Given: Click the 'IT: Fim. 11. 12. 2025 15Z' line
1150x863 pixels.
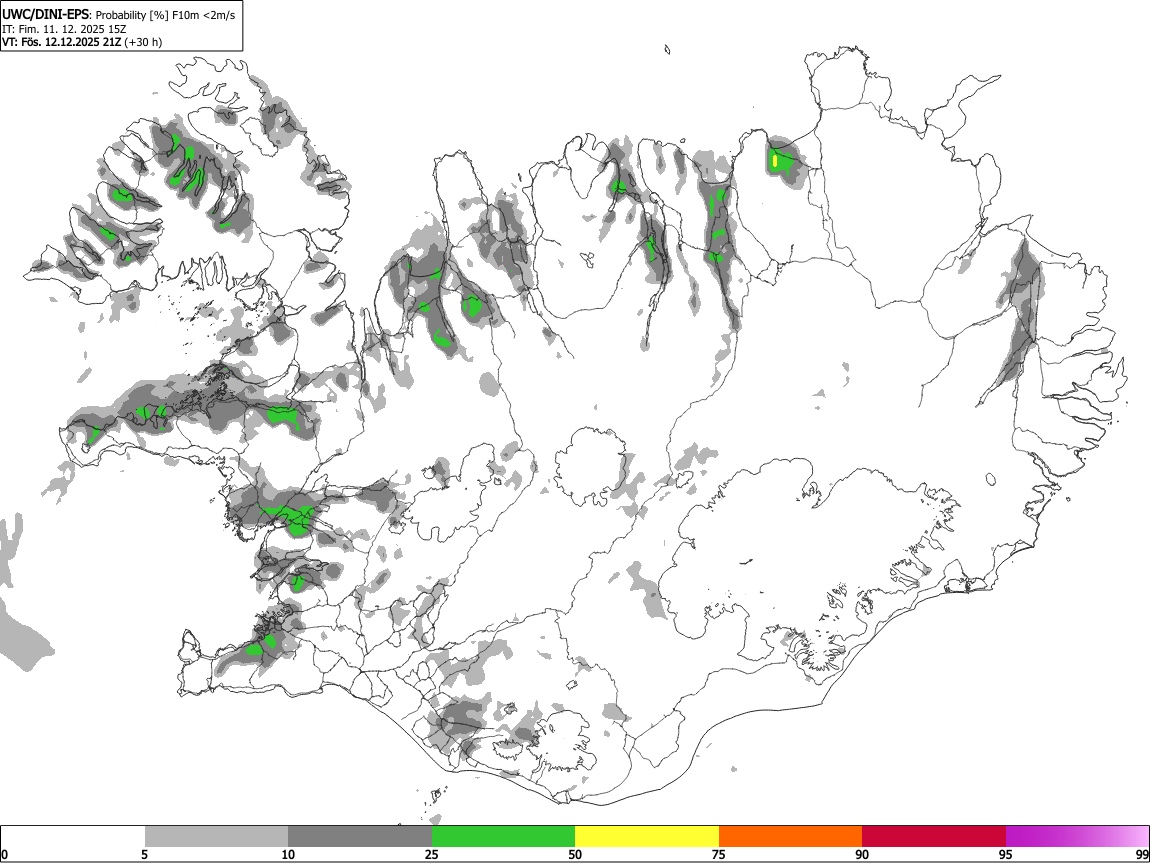Looking at the screenshot, I should pyautogui.click(x=64, y=29).
